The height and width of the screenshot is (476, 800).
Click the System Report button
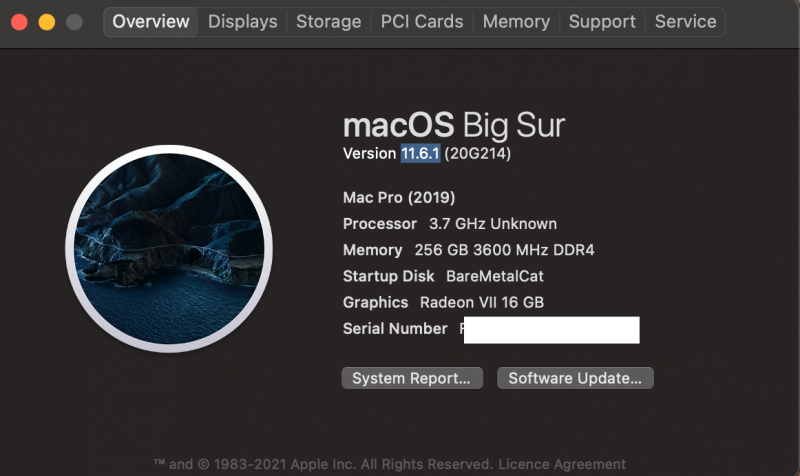pos(411,378)
